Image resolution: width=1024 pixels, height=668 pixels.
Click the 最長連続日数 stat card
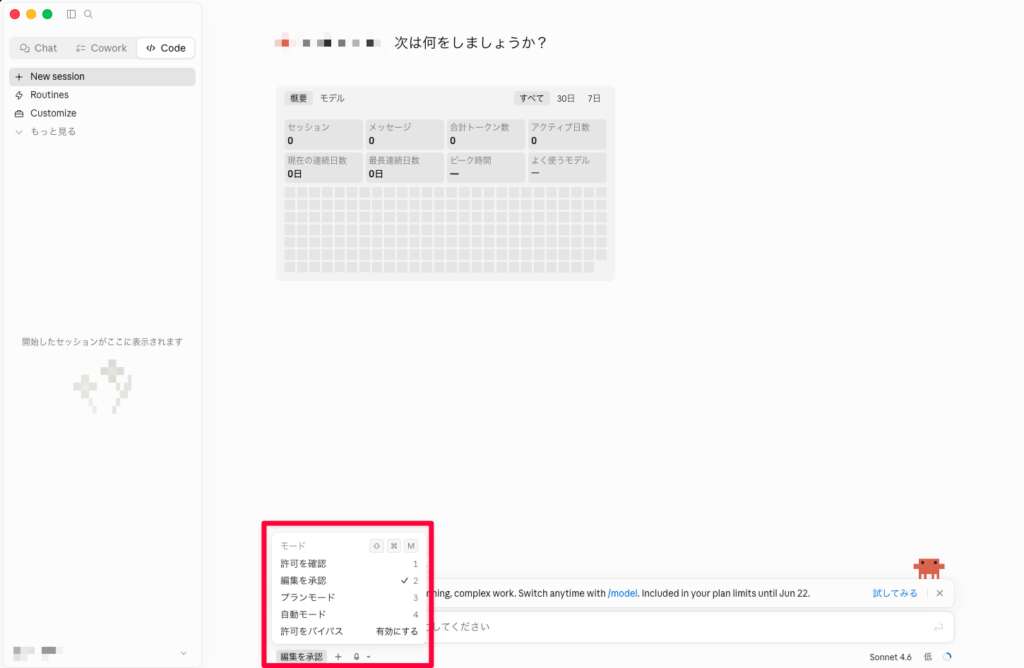click(404, 167)
